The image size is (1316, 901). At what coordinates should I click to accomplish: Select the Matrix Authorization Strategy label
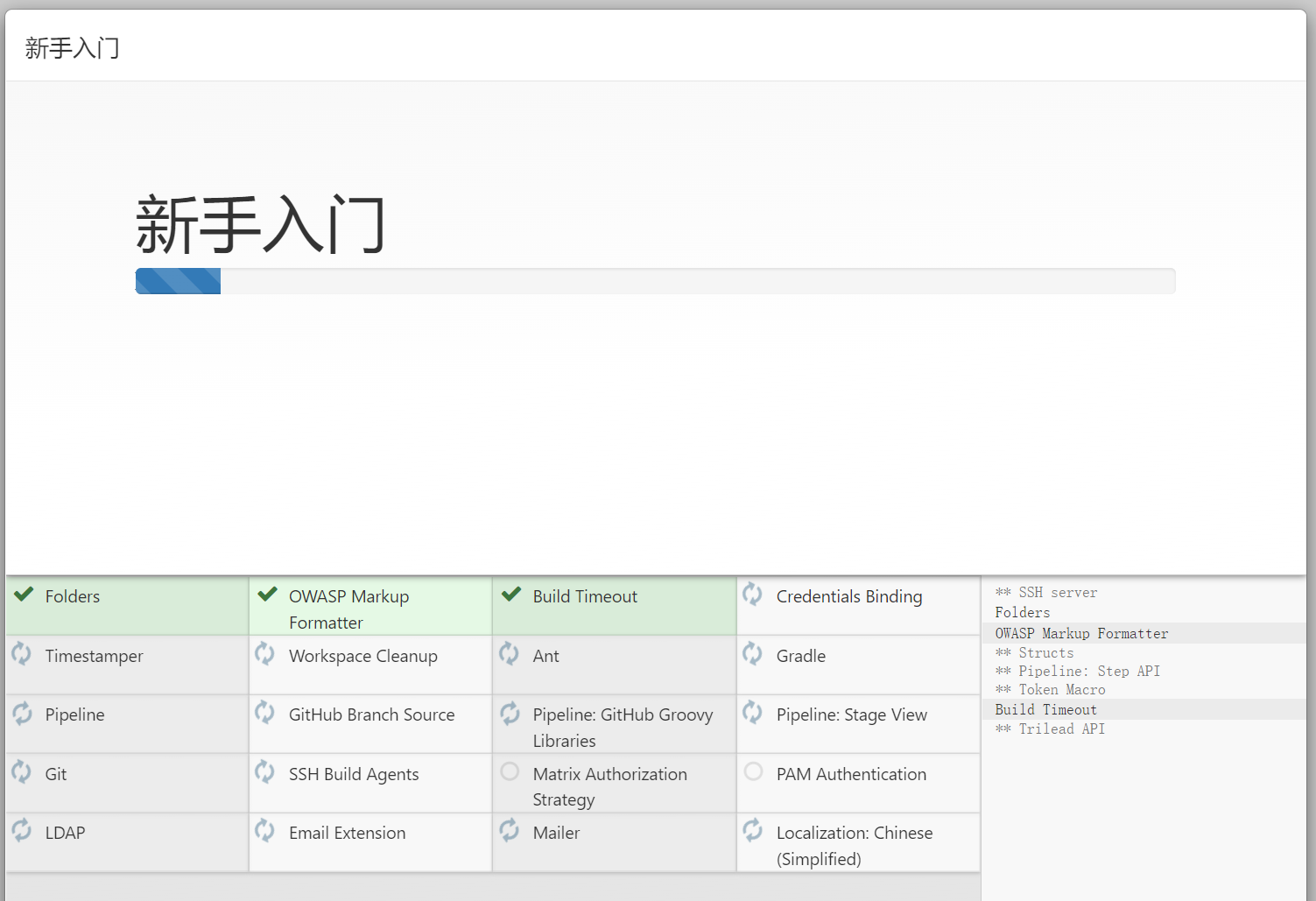click(x=610, y=786)
